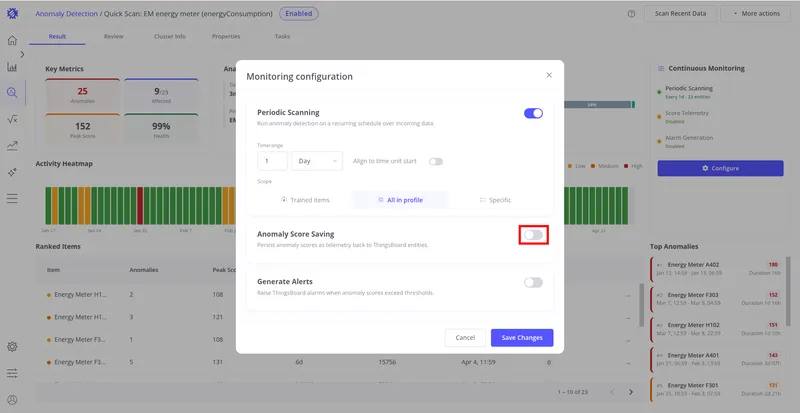Open the sparkle AI sidebar icon

(x=12, y=173)
